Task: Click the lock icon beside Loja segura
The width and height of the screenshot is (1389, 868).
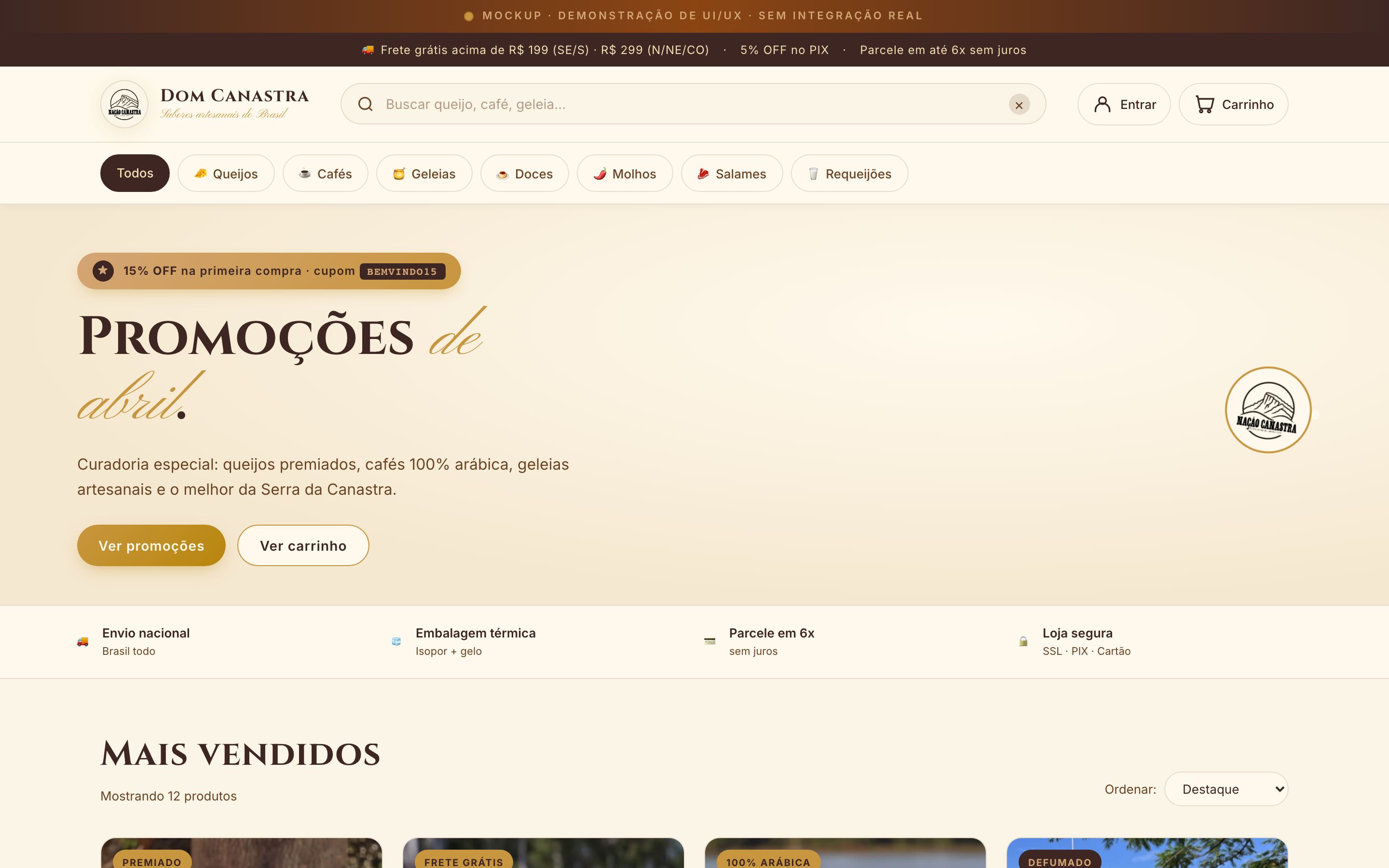Action: tap(1023, 642)
